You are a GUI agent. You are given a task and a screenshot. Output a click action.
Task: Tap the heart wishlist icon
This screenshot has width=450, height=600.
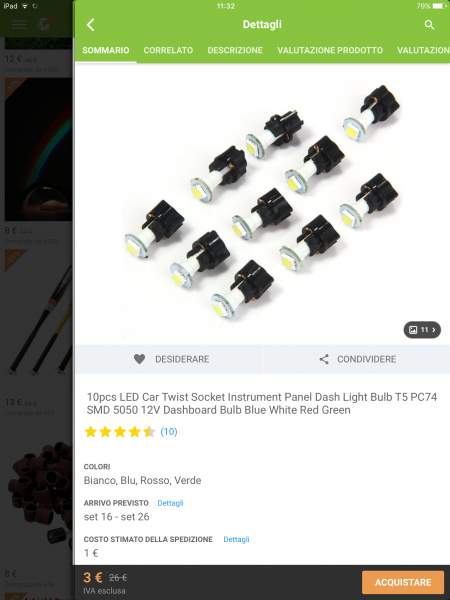coord(140,359)
